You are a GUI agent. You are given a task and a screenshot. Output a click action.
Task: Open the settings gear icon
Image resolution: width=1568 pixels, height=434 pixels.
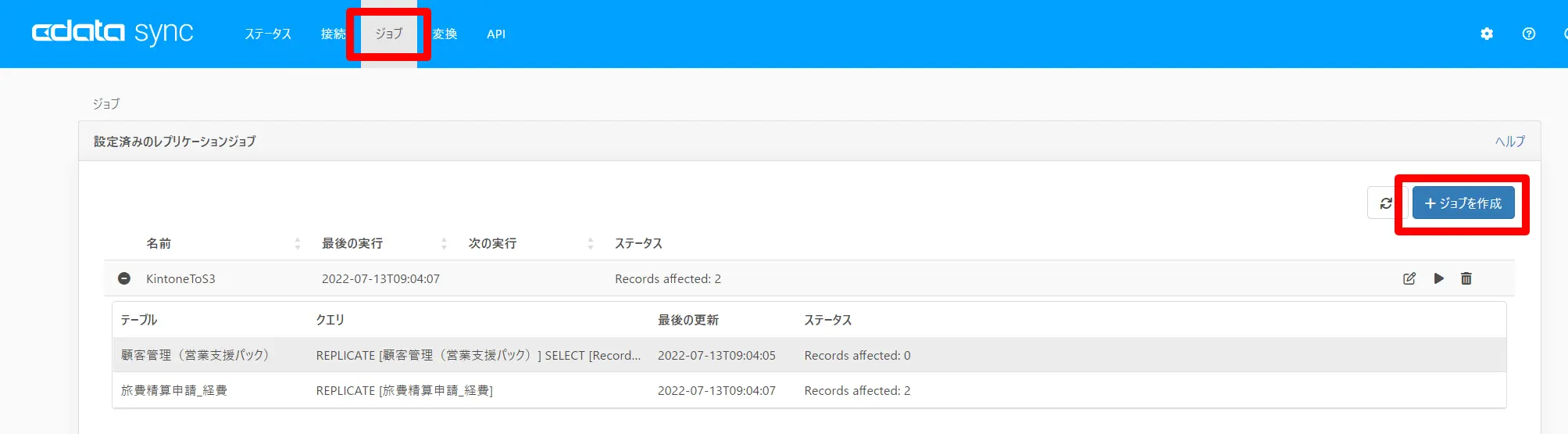coord(1487,34)
